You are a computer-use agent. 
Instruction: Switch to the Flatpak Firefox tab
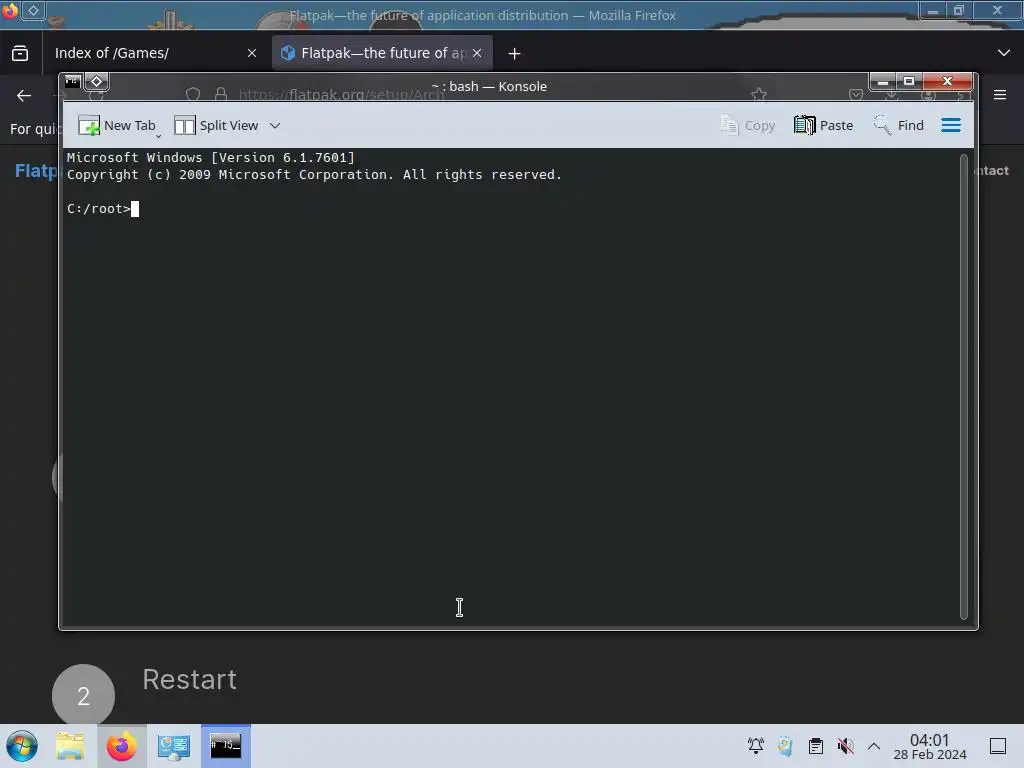[382, 53]
